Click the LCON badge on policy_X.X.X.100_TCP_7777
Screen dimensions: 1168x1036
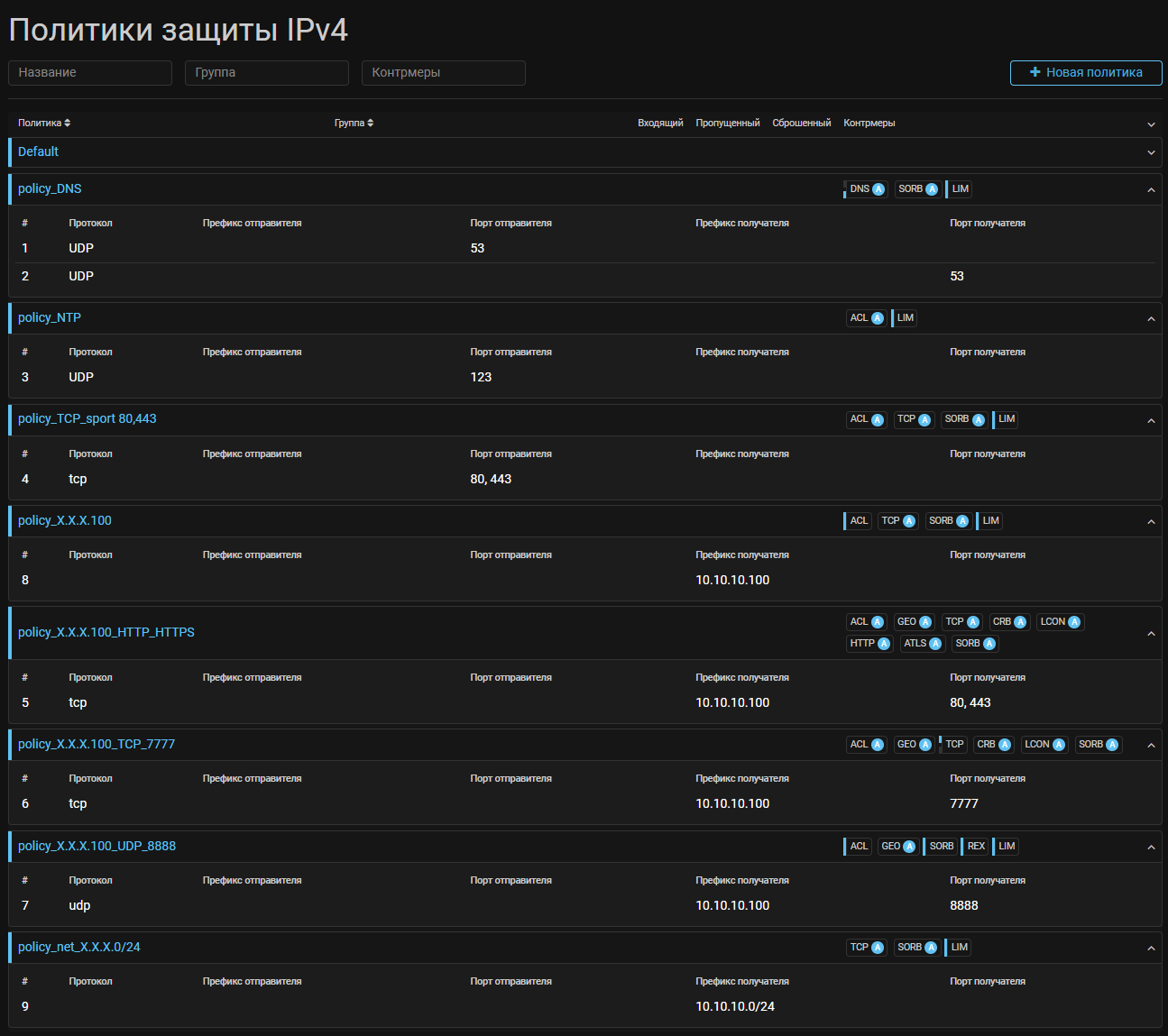point(1044,745)
